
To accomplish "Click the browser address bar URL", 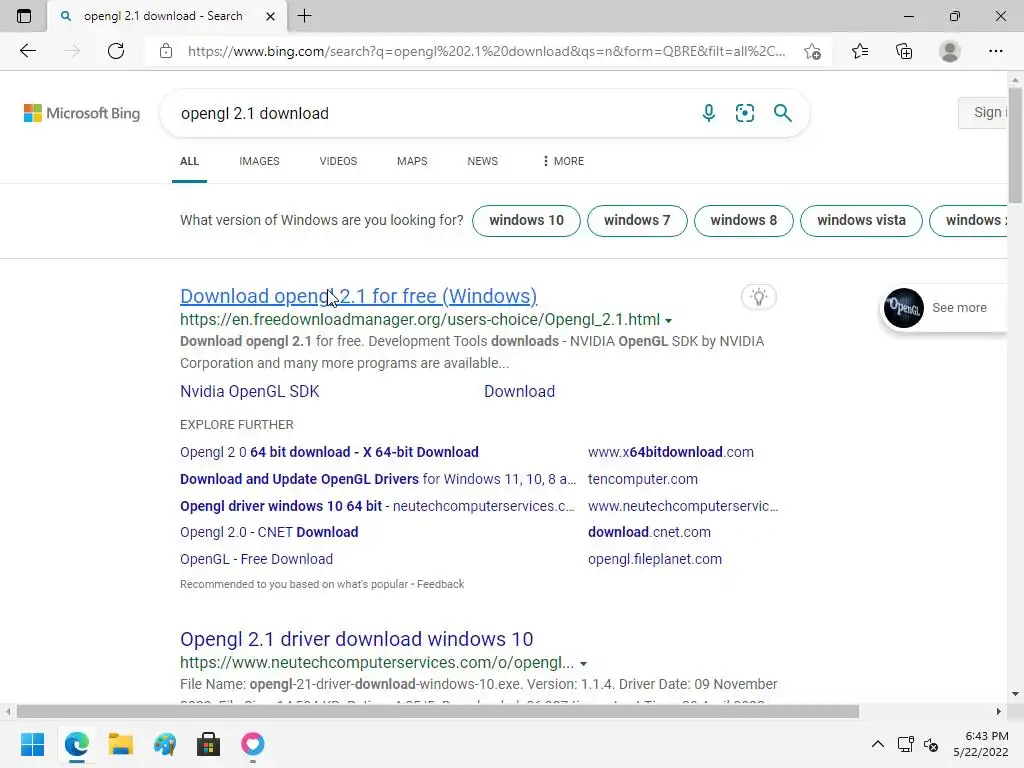I will [487, 51].
